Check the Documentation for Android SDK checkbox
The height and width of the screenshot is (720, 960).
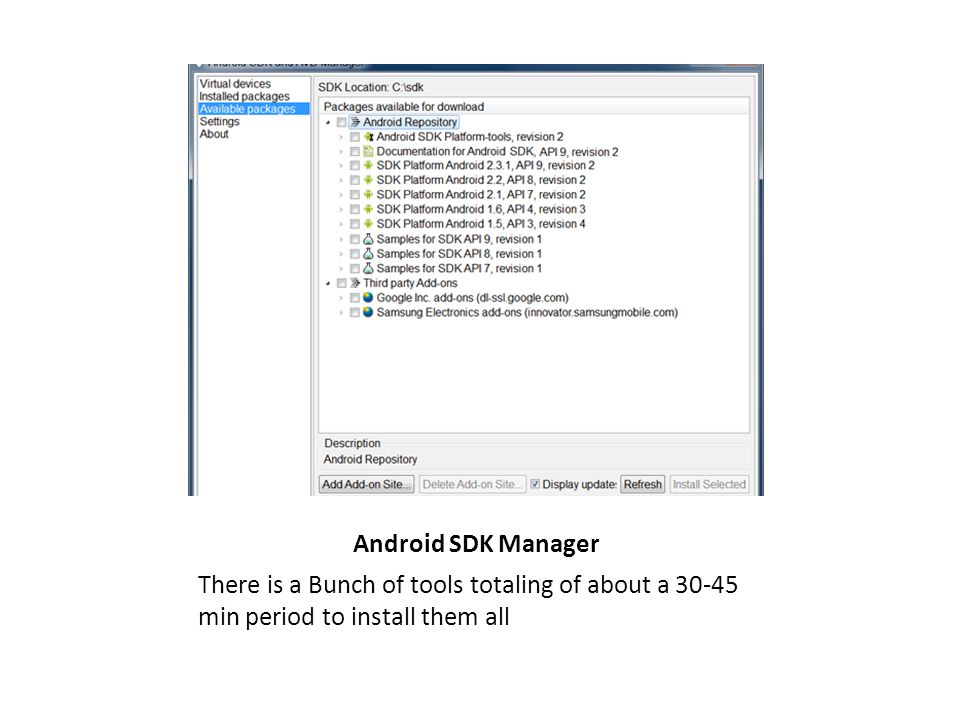tap(354, 151)
